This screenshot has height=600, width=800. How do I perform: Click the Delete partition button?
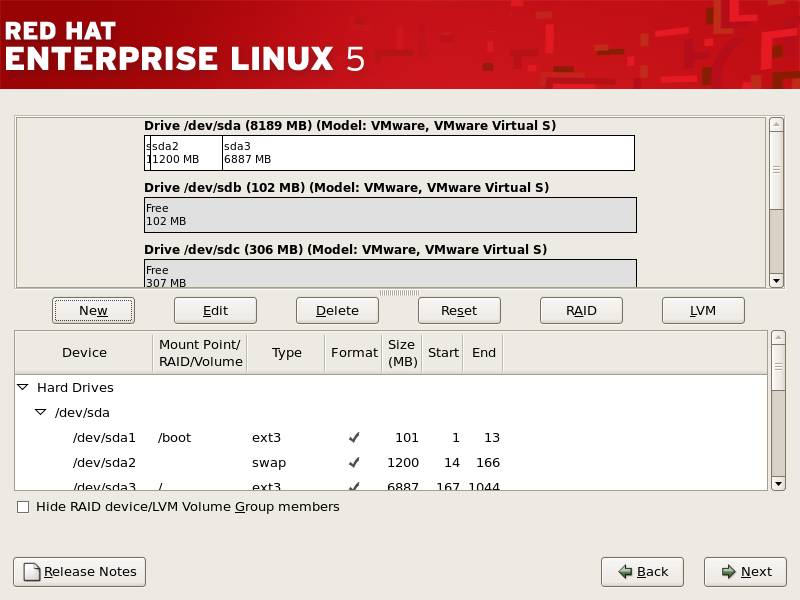click(x=337, y=310)
